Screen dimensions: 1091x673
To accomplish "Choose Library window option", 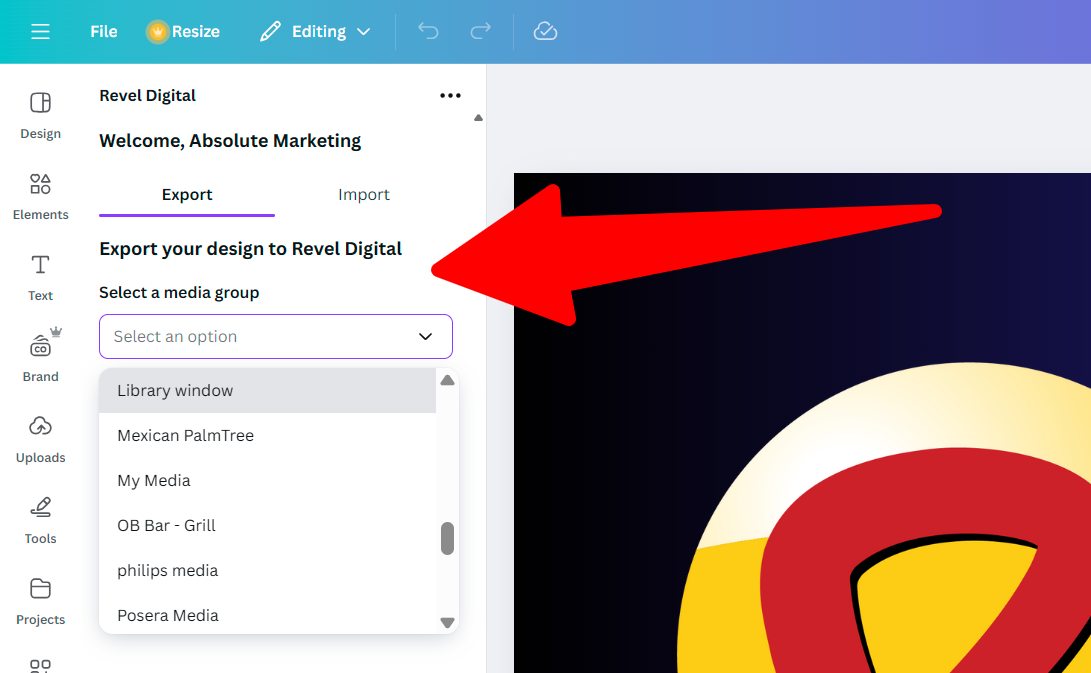I will (267, 390).
